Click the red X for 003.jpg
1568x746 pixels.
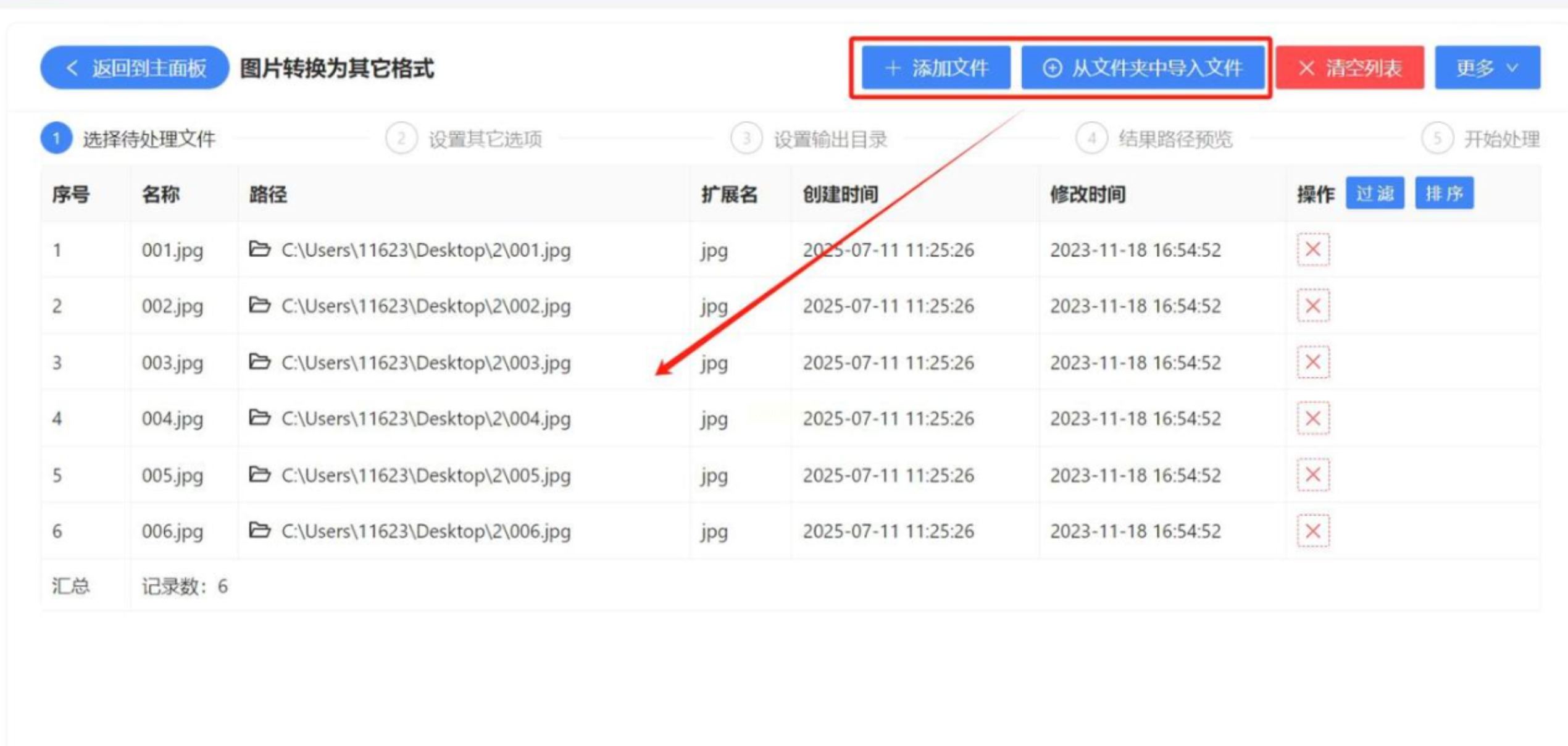click(x=1312, y=362)
